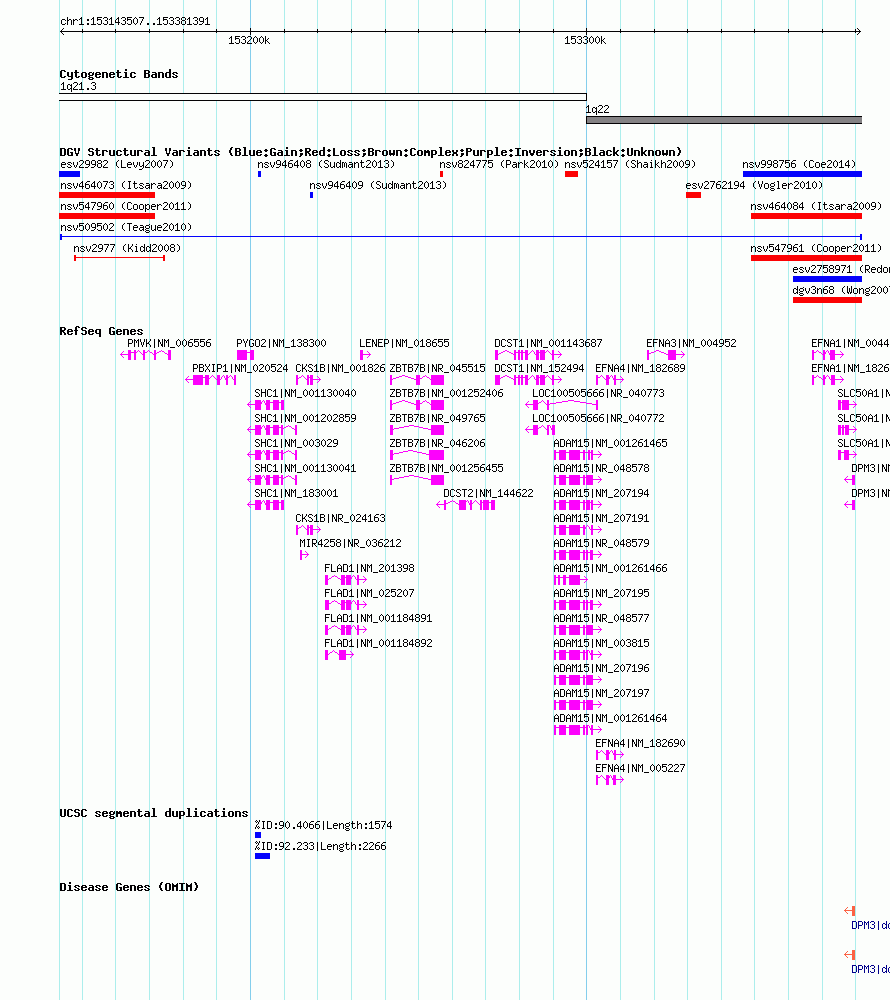Select the ADAM15 NM_003815 transcript

click(578, 655)
